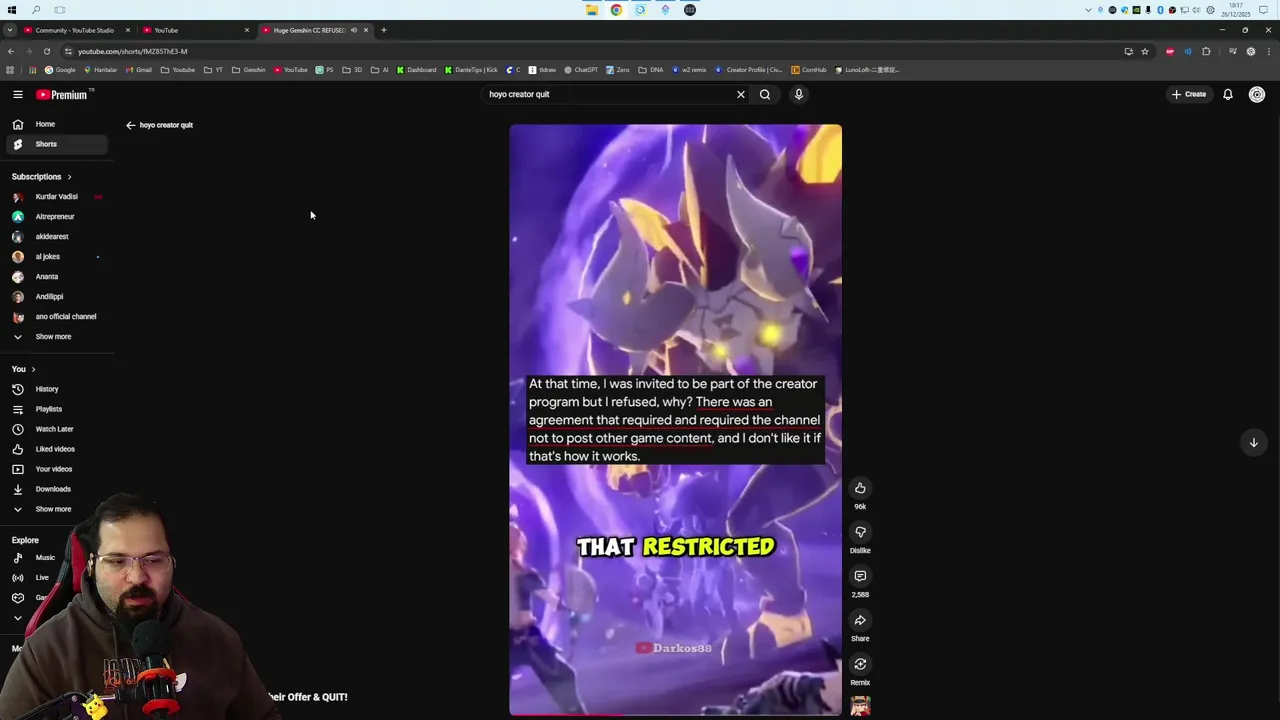Open File Explorer from the Windows taskbar

click(x=592, y=10)
